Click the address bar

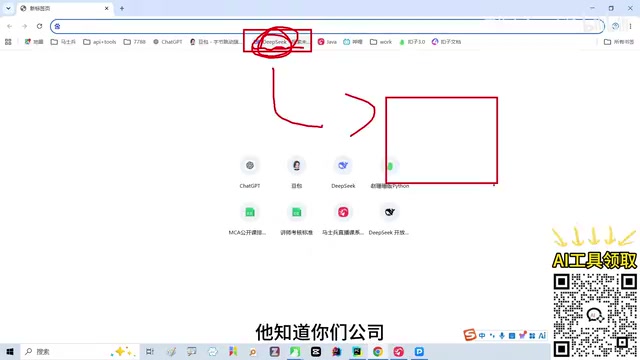click(327, 26)
